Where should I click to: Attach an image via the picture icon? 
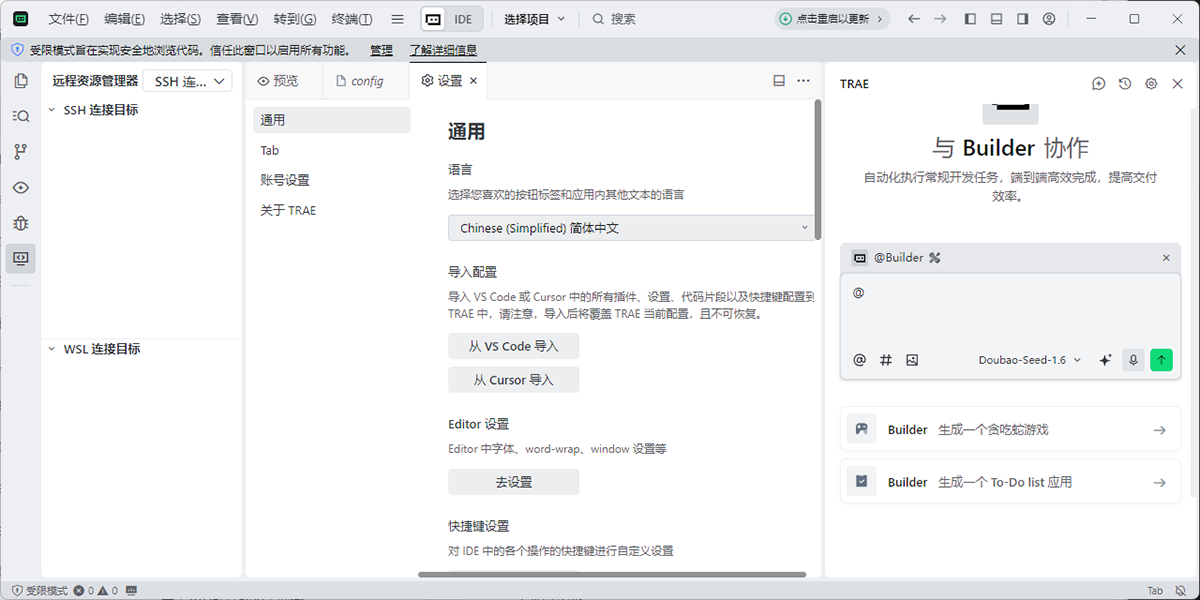coord(912,360)
